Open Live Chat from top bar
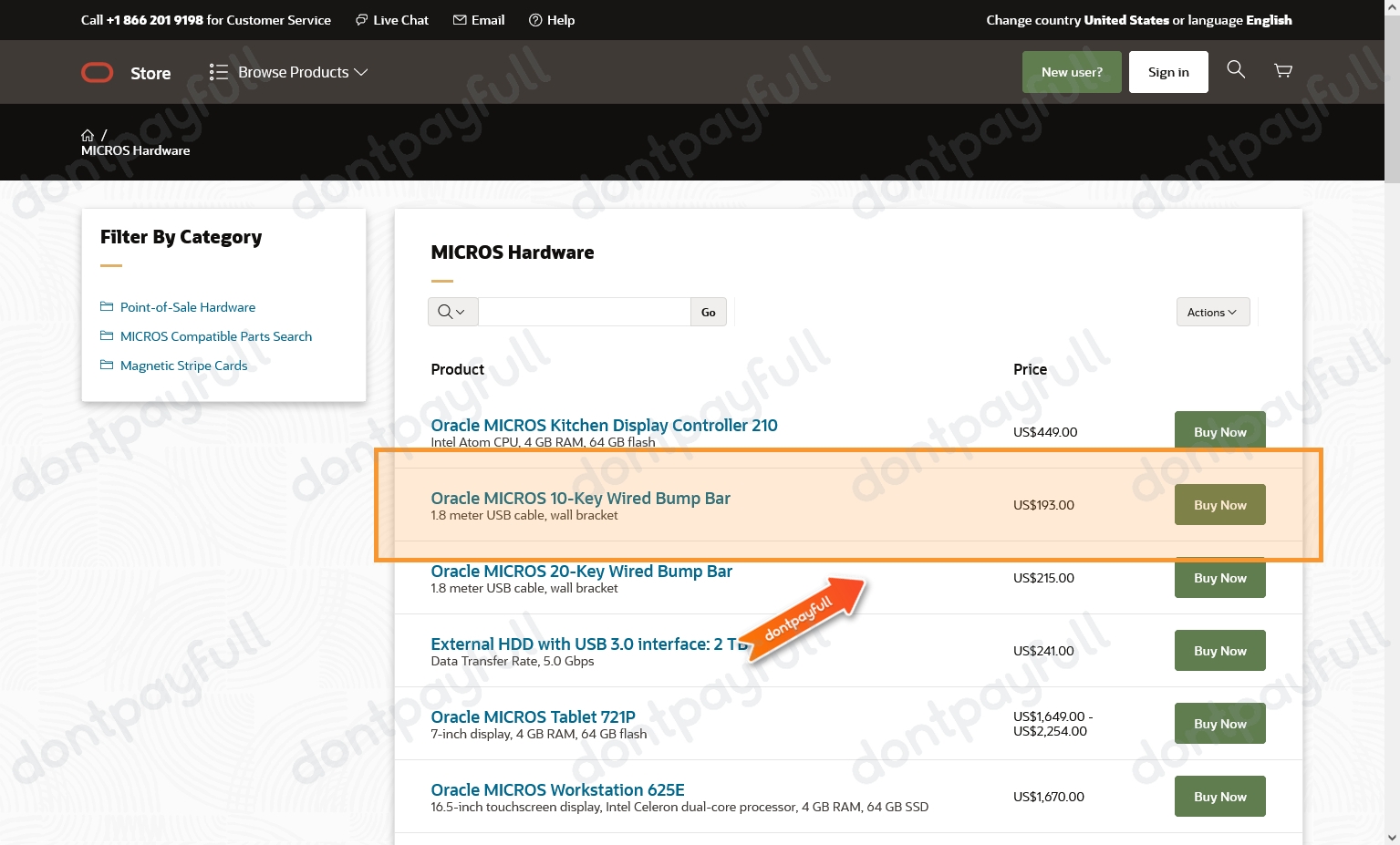The height and width of the screenshot is (845, 1400). tap(392, 20)
